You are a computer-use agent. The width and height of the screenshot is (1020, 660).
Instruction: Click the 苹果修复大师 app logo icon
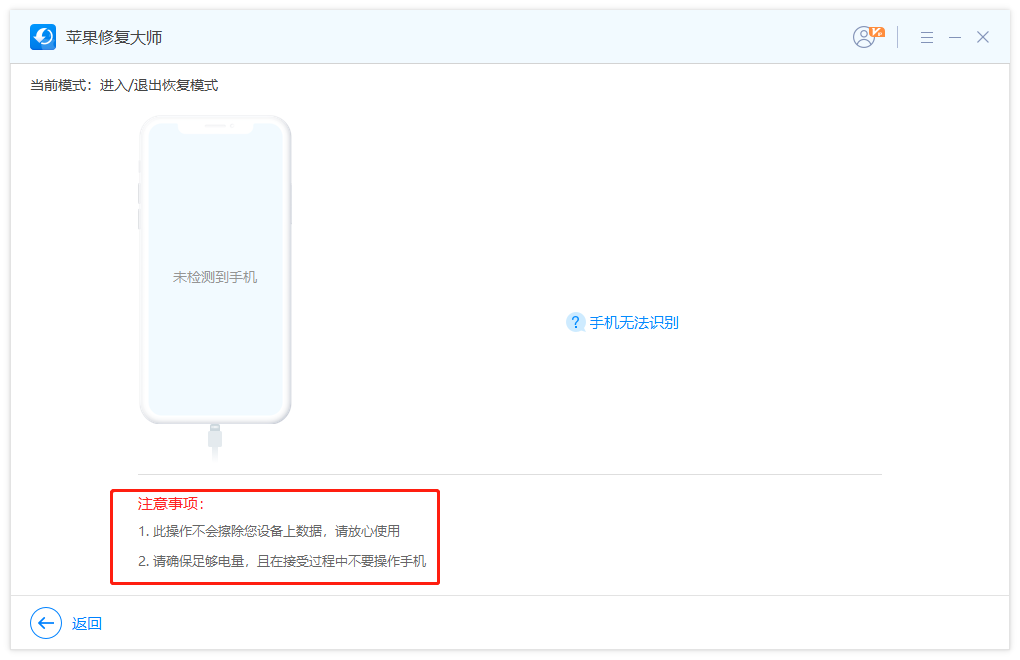(43, 37)
